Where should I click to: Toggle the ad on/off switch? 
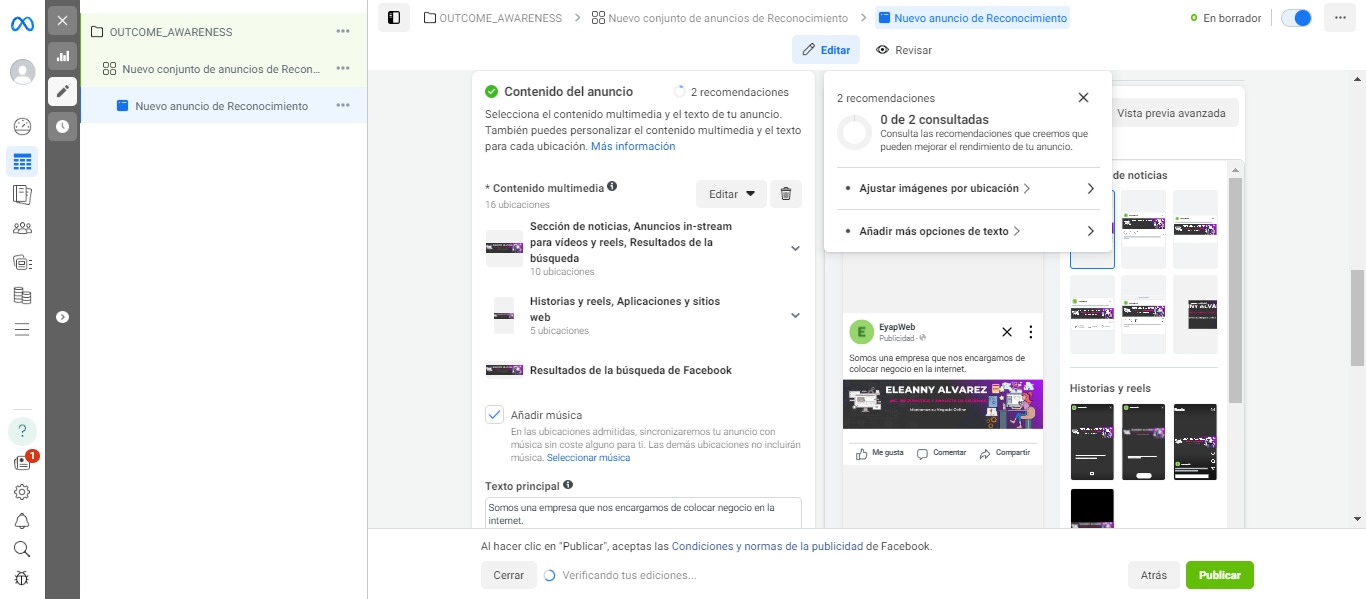[1296, 18]
